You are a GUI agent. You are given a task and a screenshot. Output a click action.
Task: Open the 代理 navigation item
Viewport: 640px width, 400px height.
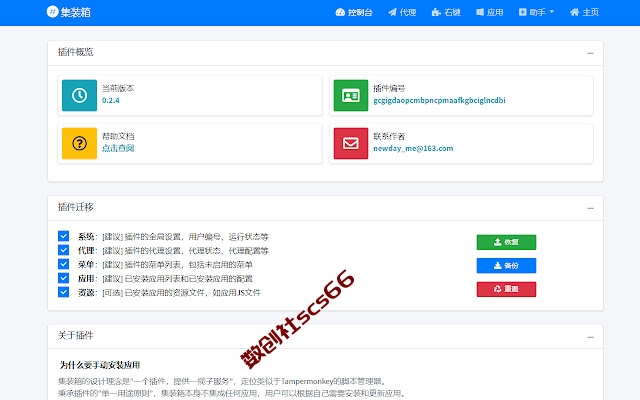tap(402, 12)
